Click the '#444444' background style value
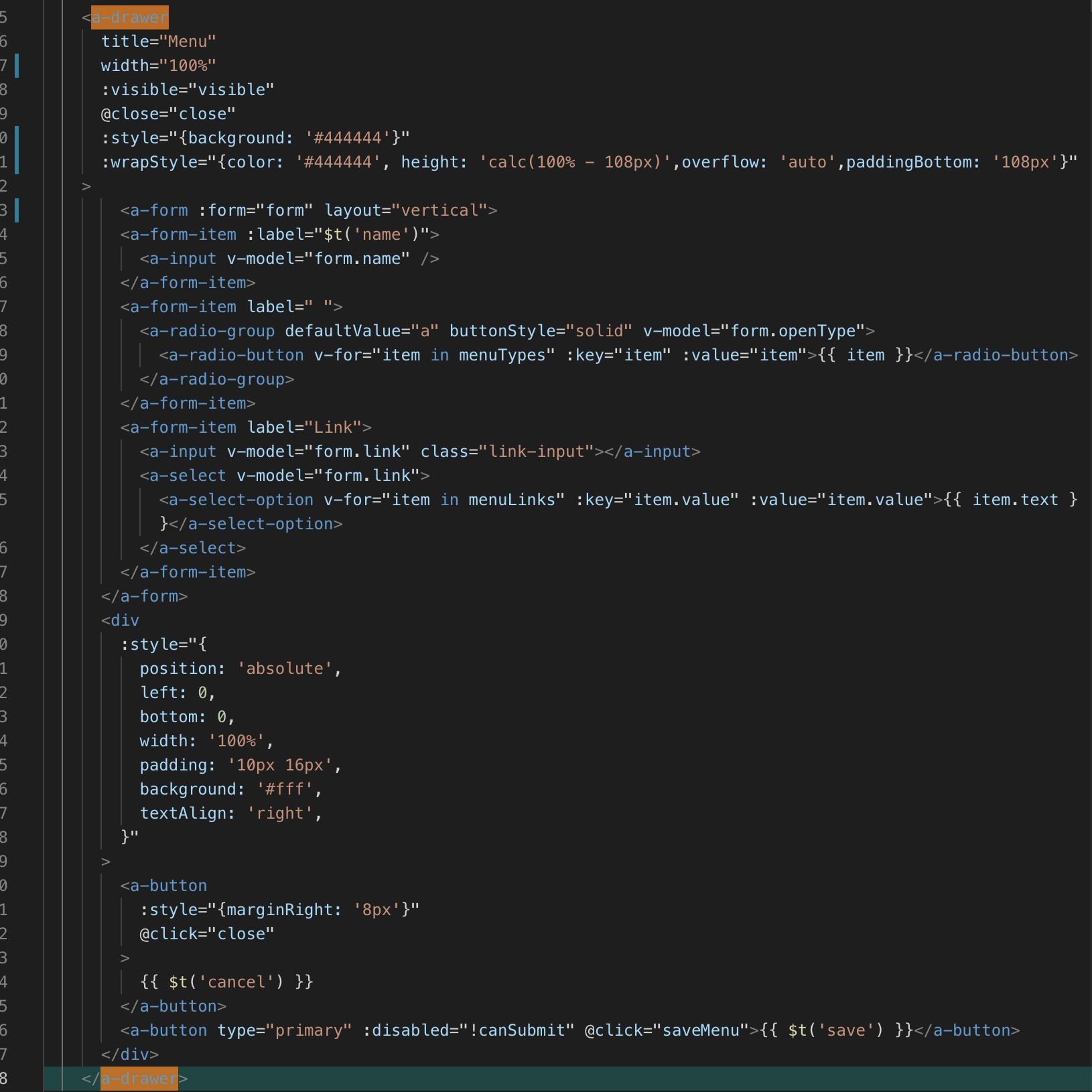Viewport: 1092px width, 1092px height. pyautogui.click(x=348, y=138)
